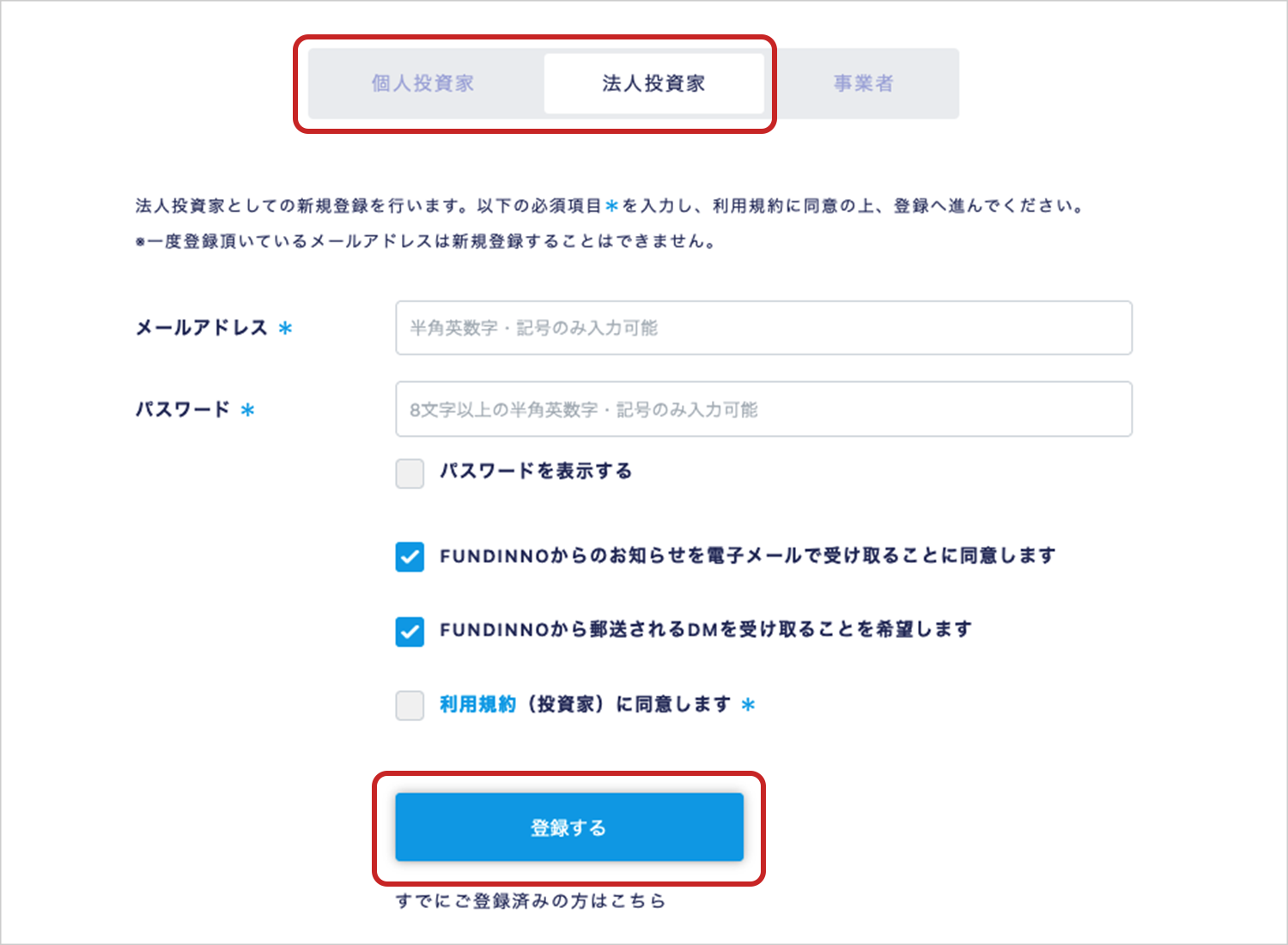Open the 利用規約 link
The width and height of the screenshot is (1288, 945).
(x=477, y=705)
